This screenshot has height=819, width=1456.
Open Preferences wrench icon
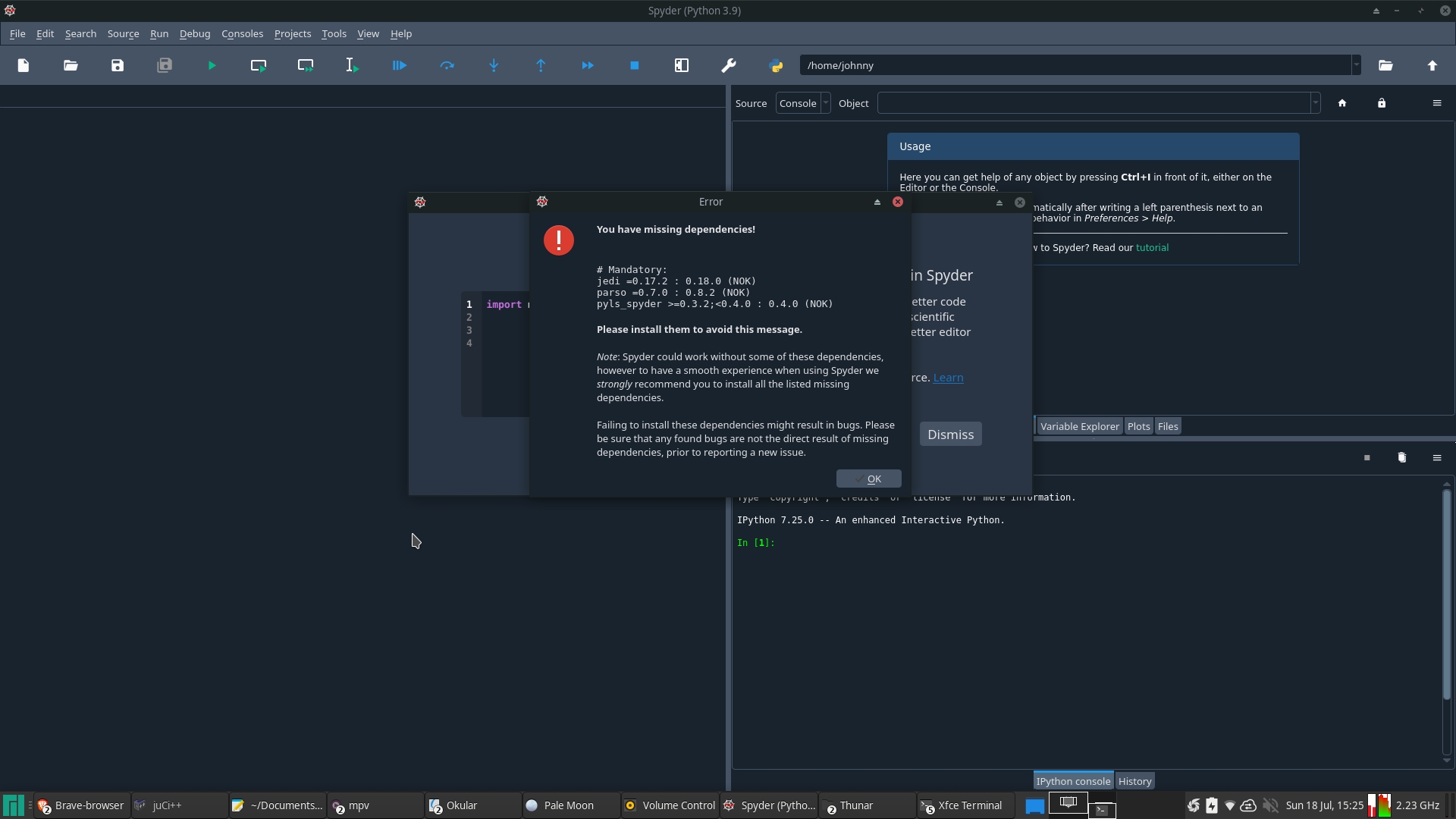729,66
